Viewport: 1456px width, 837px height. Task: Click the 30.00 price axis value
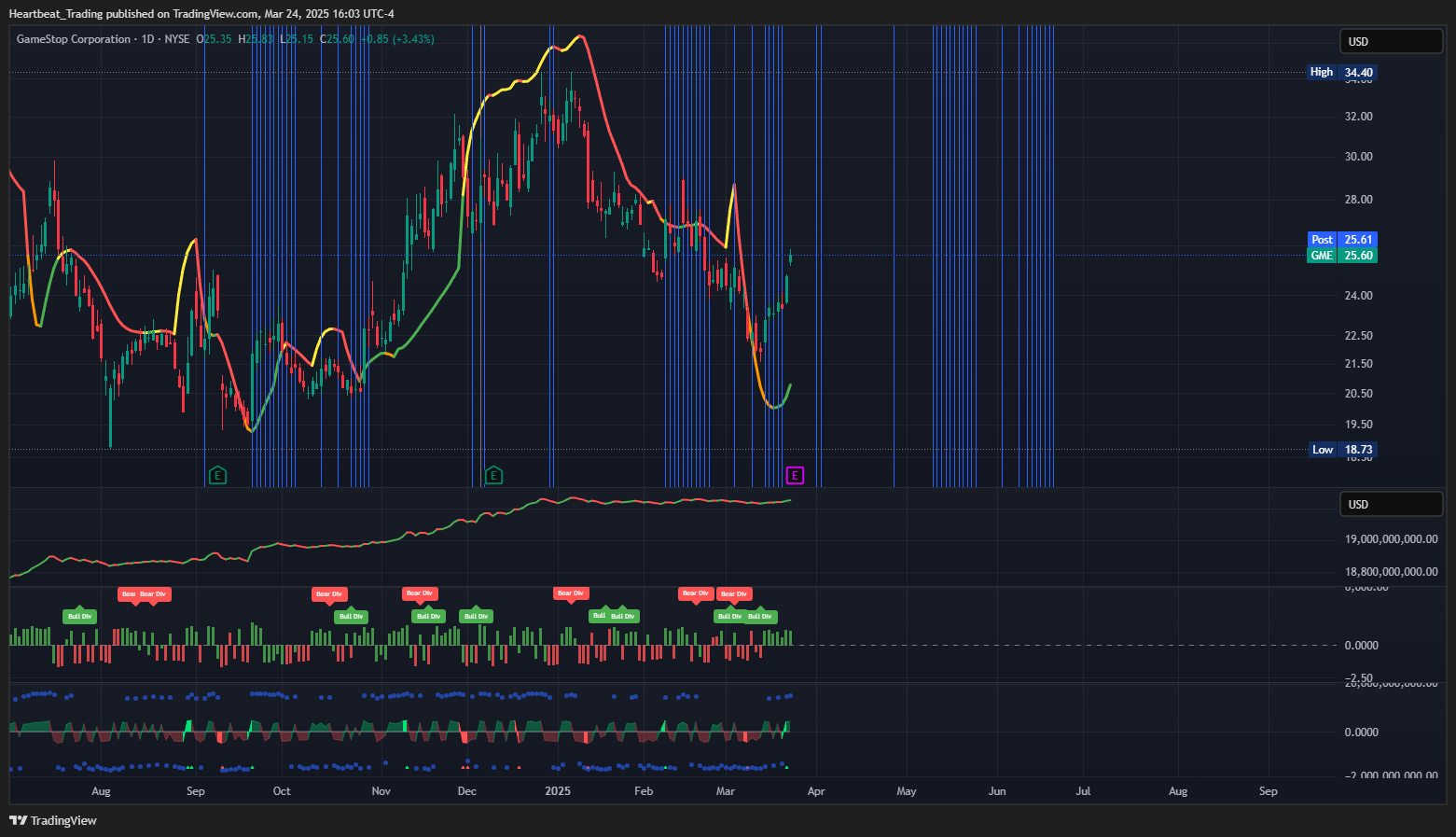coord(1358,157)
